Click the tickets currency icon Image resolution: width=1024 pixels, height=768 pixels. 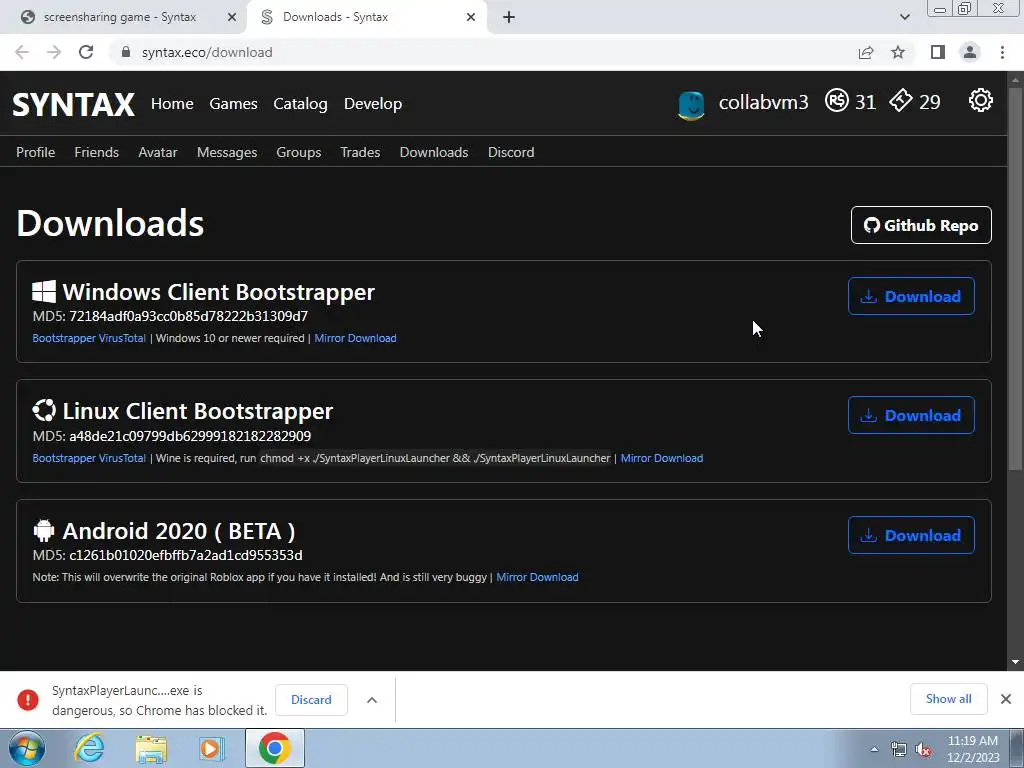click(901, 101)
